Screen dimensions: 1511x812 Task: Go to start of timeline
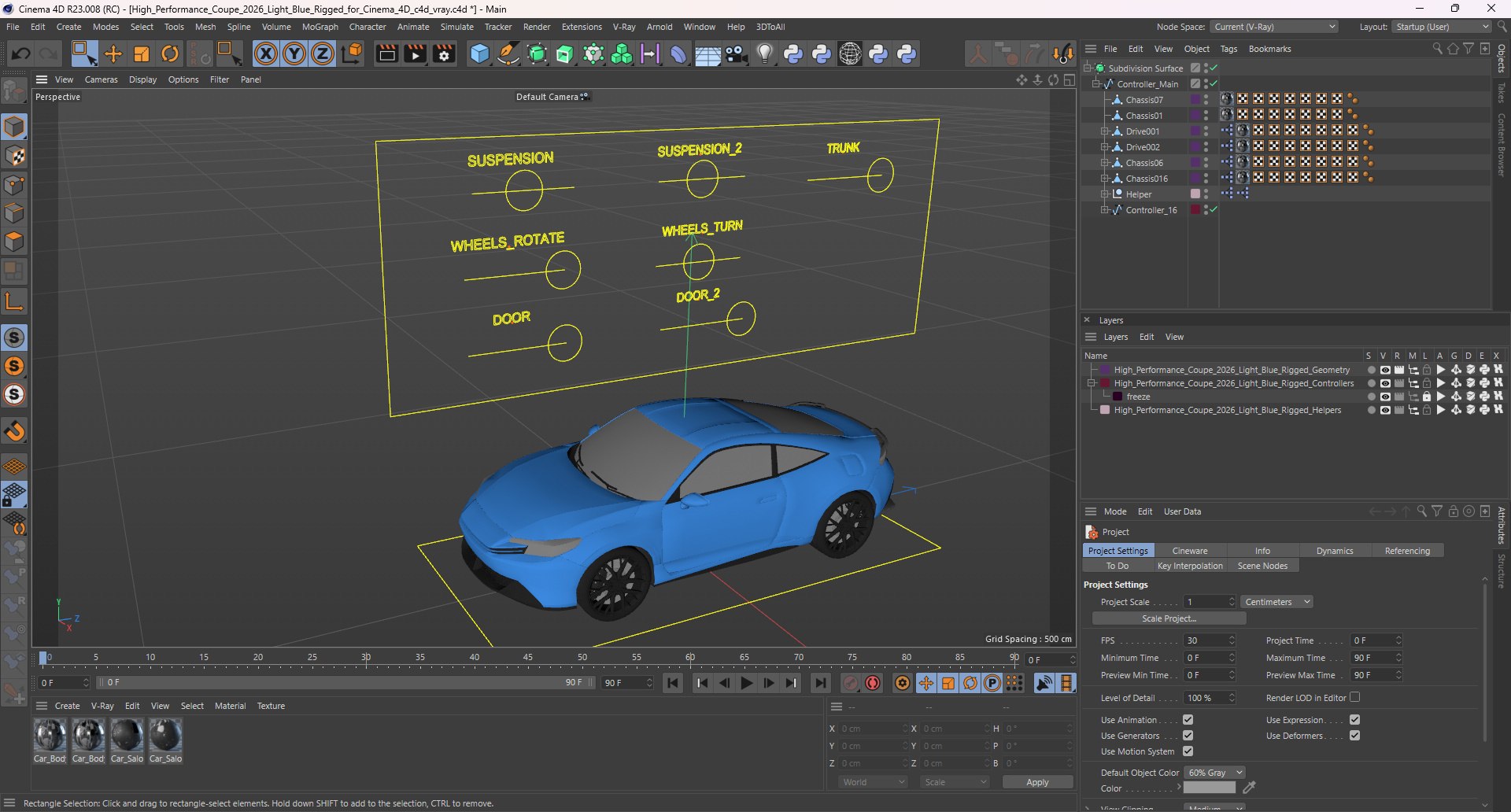pyautogui.click(x=673, y=683)
